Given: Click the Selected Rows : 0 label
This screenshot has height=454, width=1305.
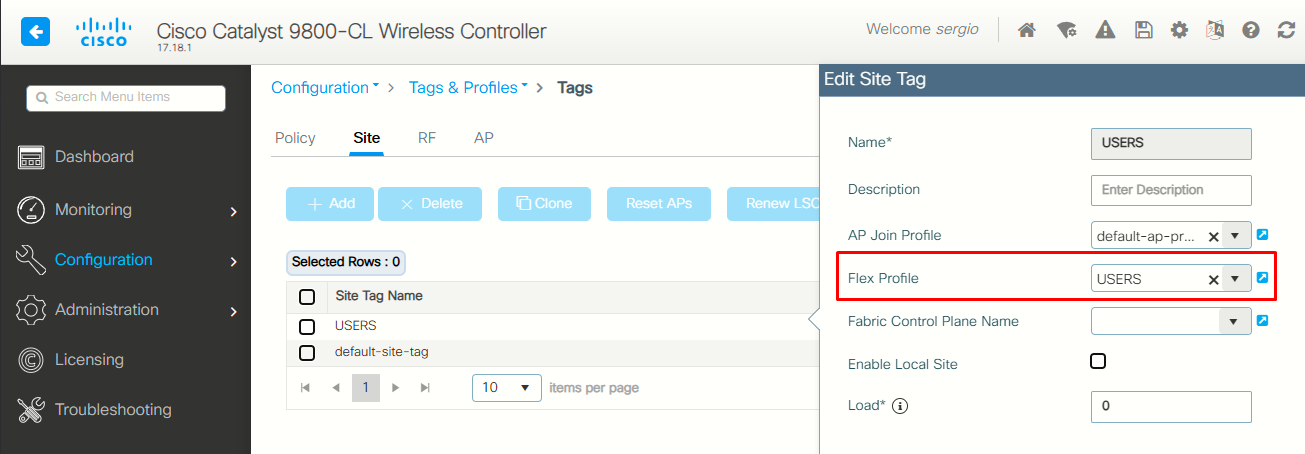Looking at the screenshot, I should [x=346, y=263].
